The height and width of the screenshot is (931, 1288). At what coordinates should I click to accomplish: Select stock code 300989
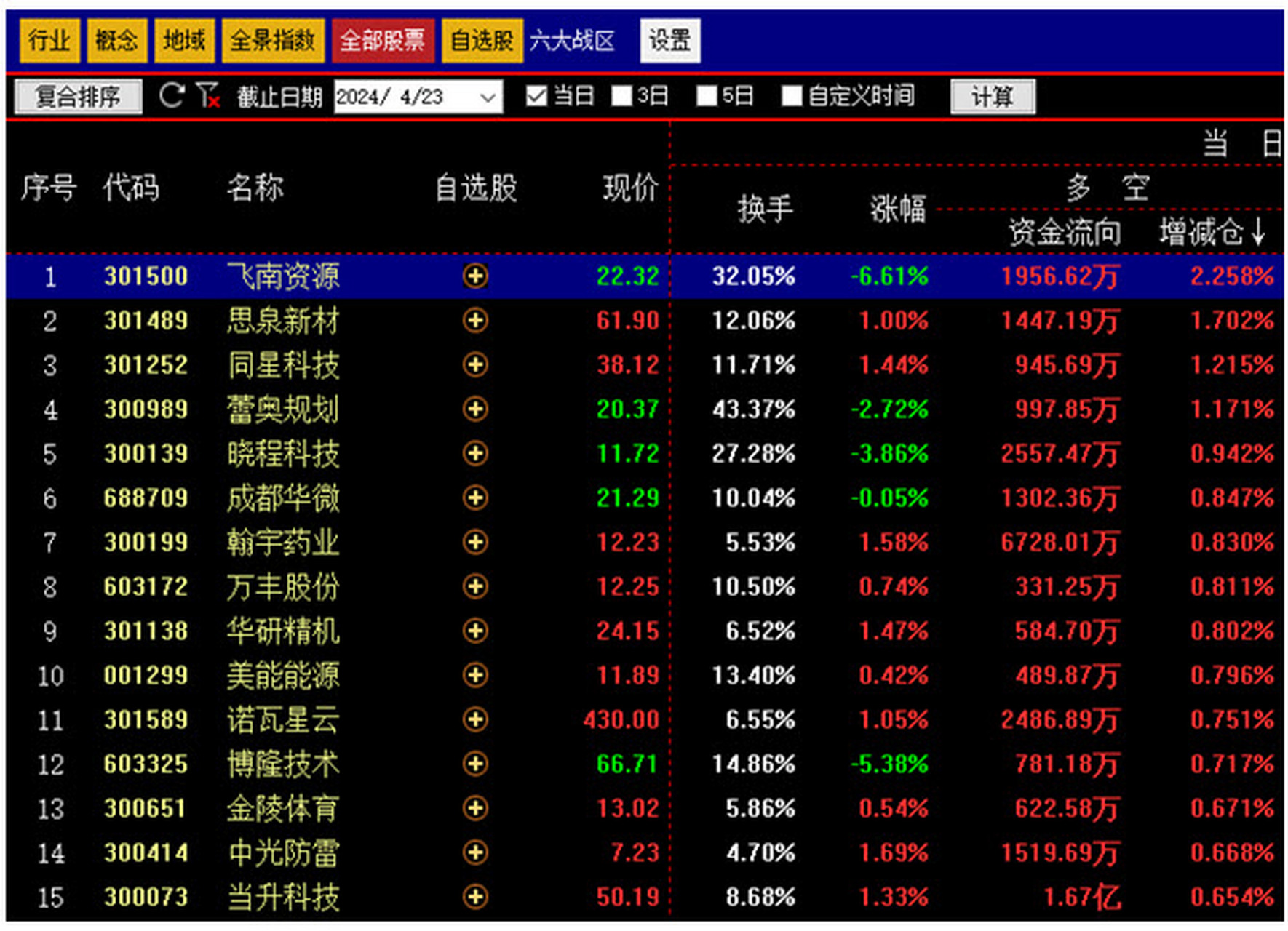(146, 409)
